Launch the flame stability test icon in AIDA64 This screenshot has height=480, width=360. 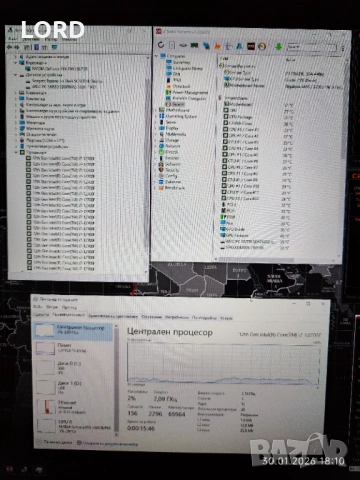[x=217, y=46]
